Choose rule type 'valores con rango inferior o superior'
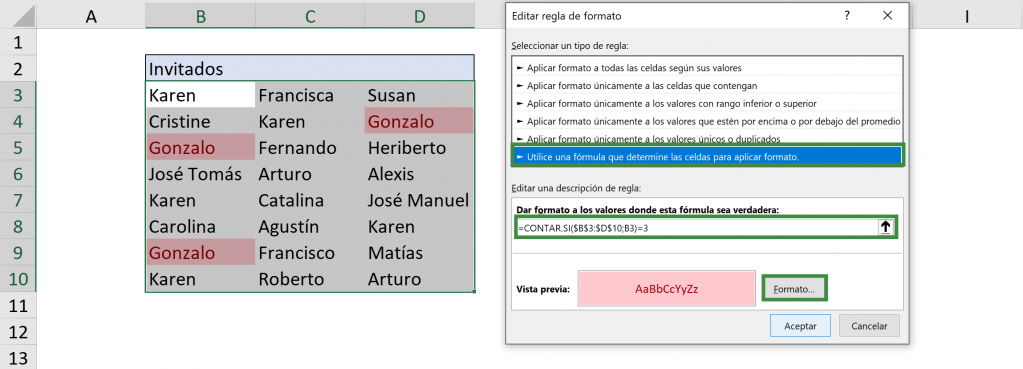1023x369 pixels. pos(707,103)
